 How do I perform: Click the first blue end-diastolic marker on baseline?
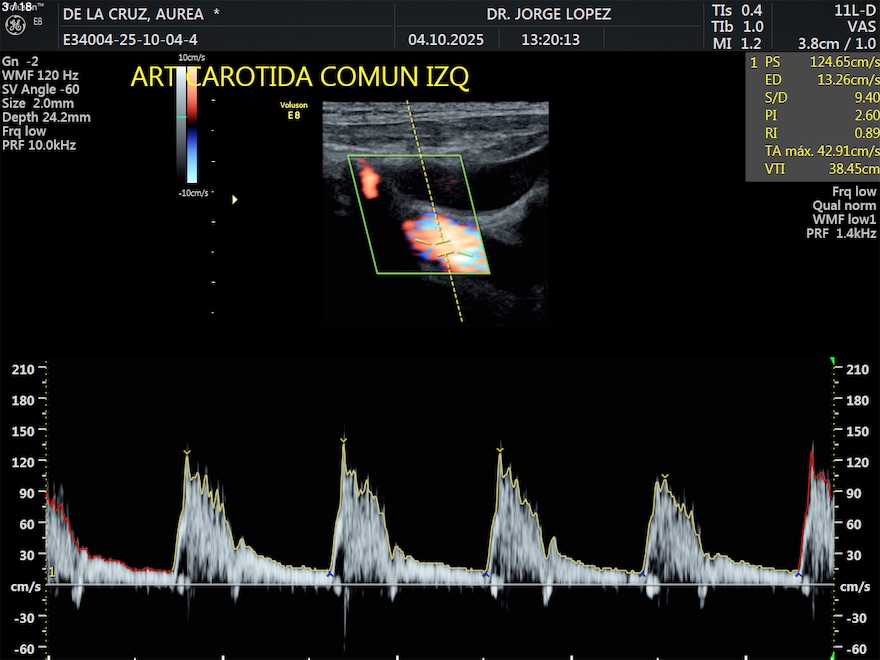[330, 574]
